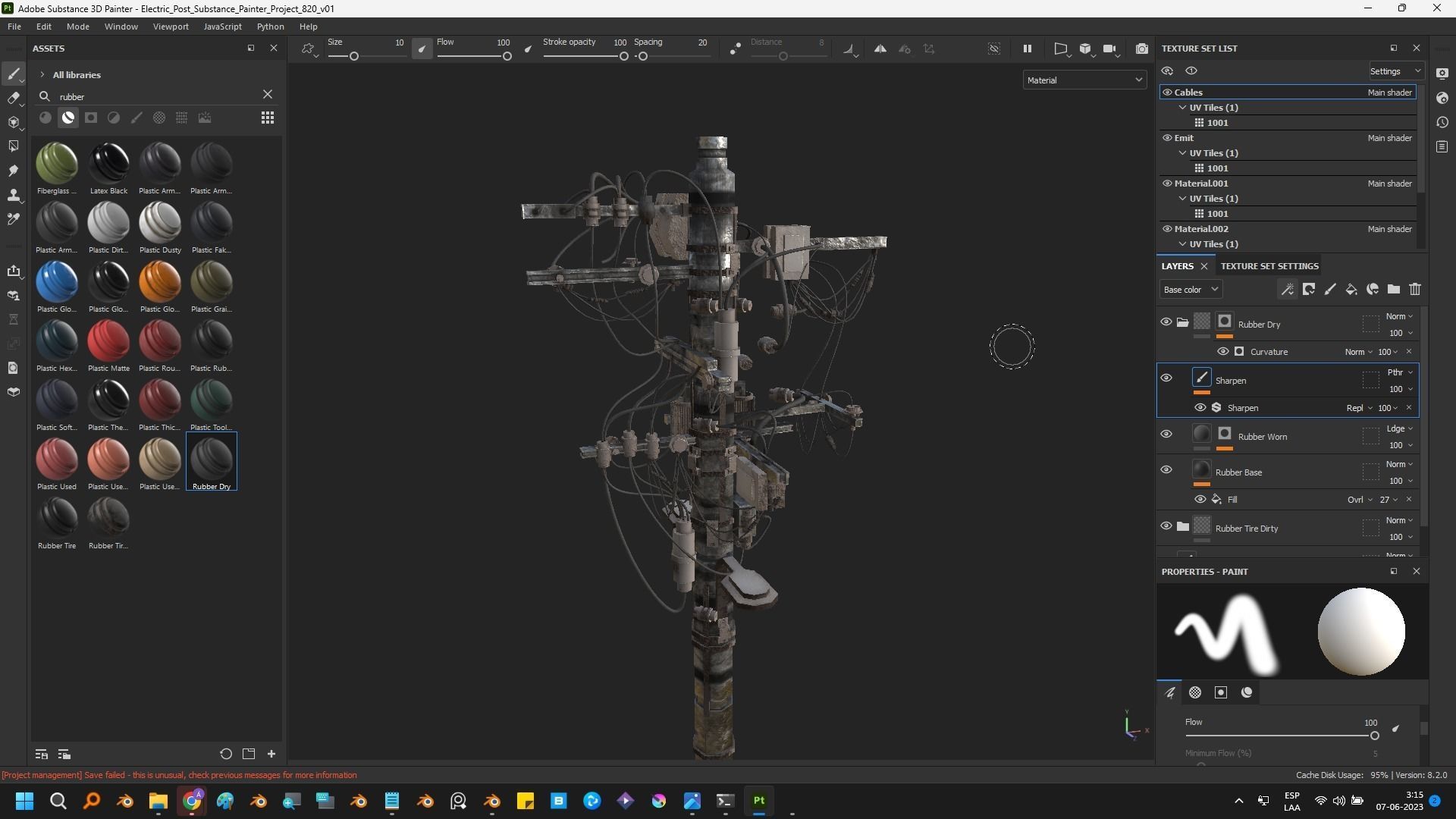Hide the Curvature mask effect
Viewport: 1456px width, 819px height.
tap(1222, 352)
